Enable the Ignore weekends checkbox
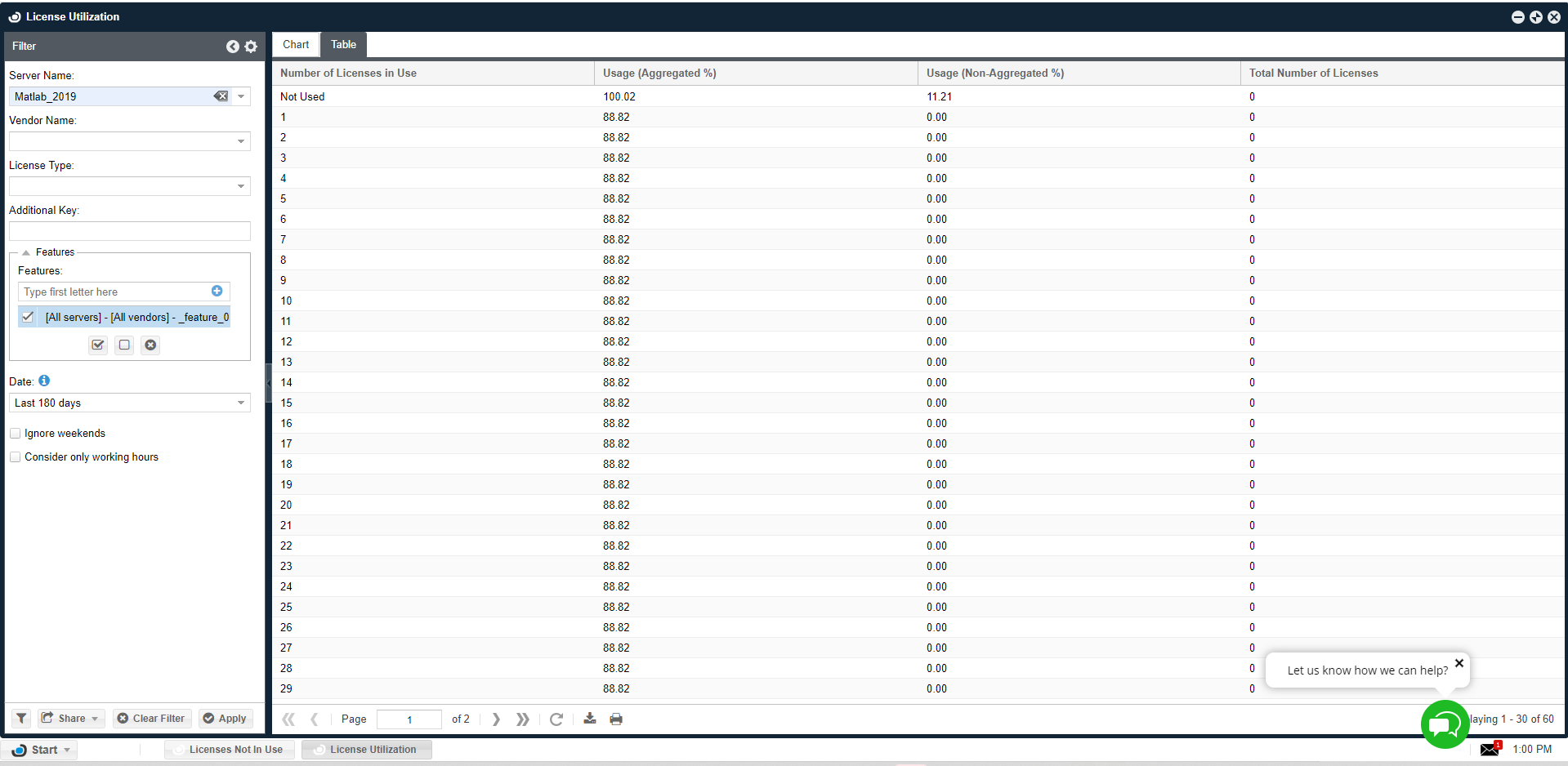1568x766 pixels. click(16, 434)
